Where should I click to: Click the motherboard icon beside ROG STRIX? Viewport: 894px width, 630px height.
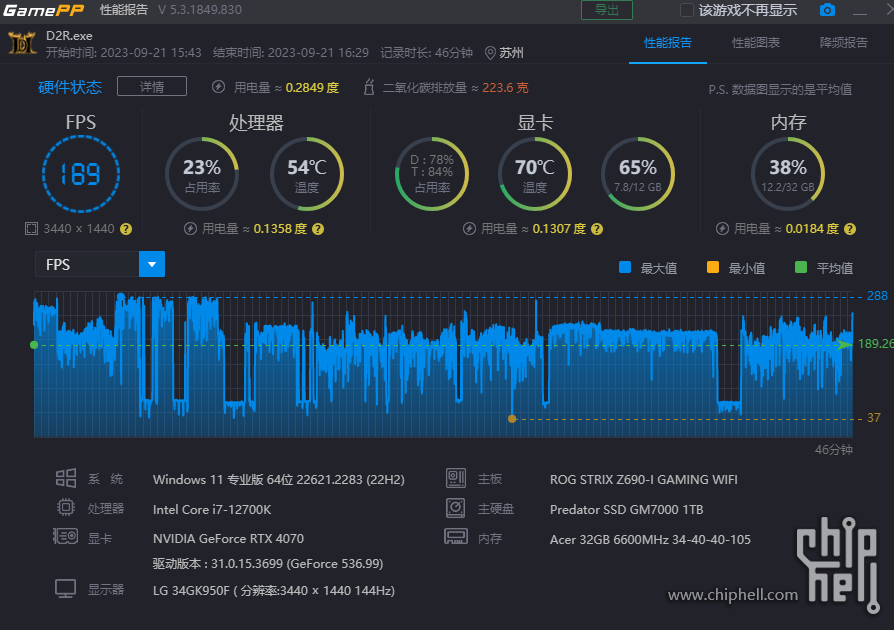456,478
